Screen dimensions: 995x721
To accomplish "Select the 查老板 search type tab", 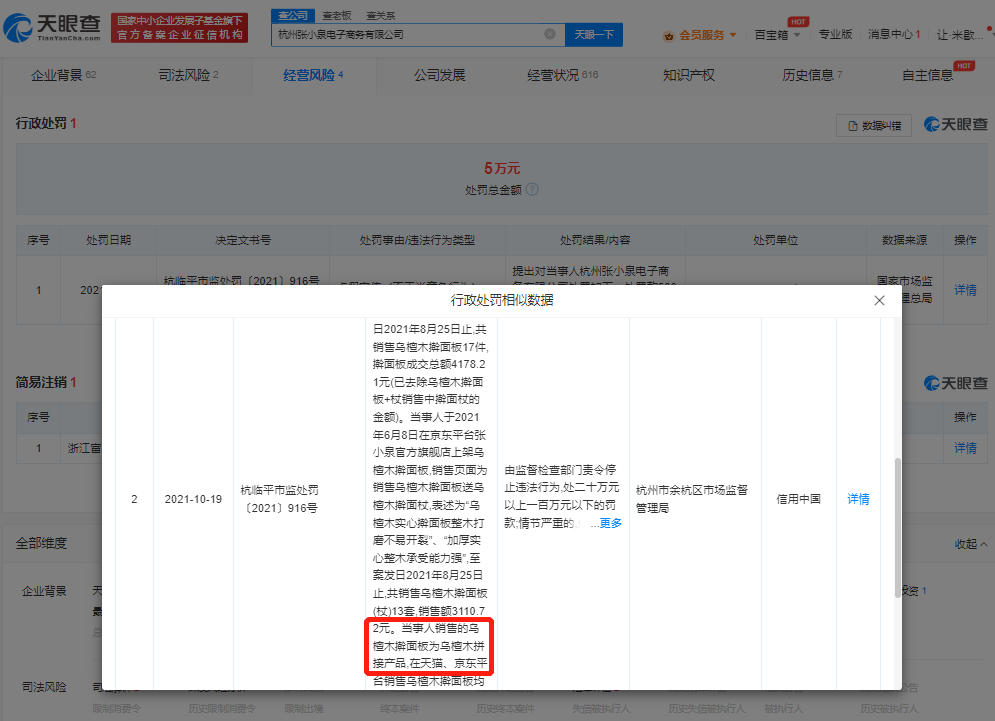I will [x=336, y=16].
